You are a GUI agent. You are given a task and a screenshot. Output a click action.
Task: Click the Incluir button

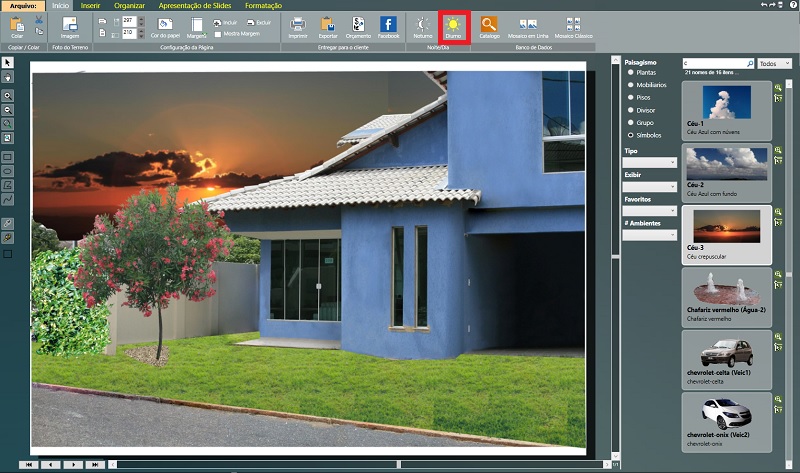point(226,21)
